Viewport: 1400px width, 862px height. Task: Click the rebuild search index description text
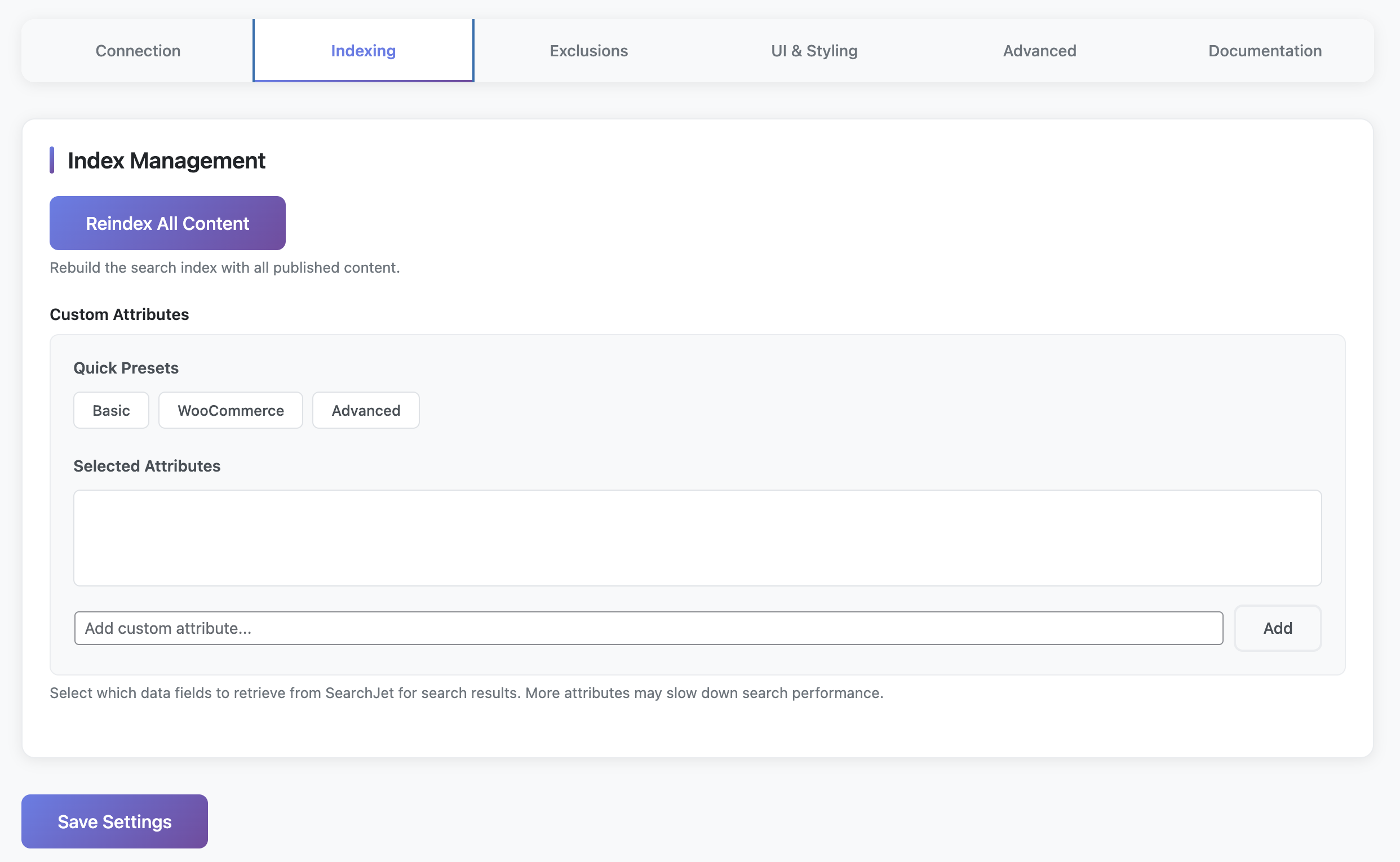(225, 267)
